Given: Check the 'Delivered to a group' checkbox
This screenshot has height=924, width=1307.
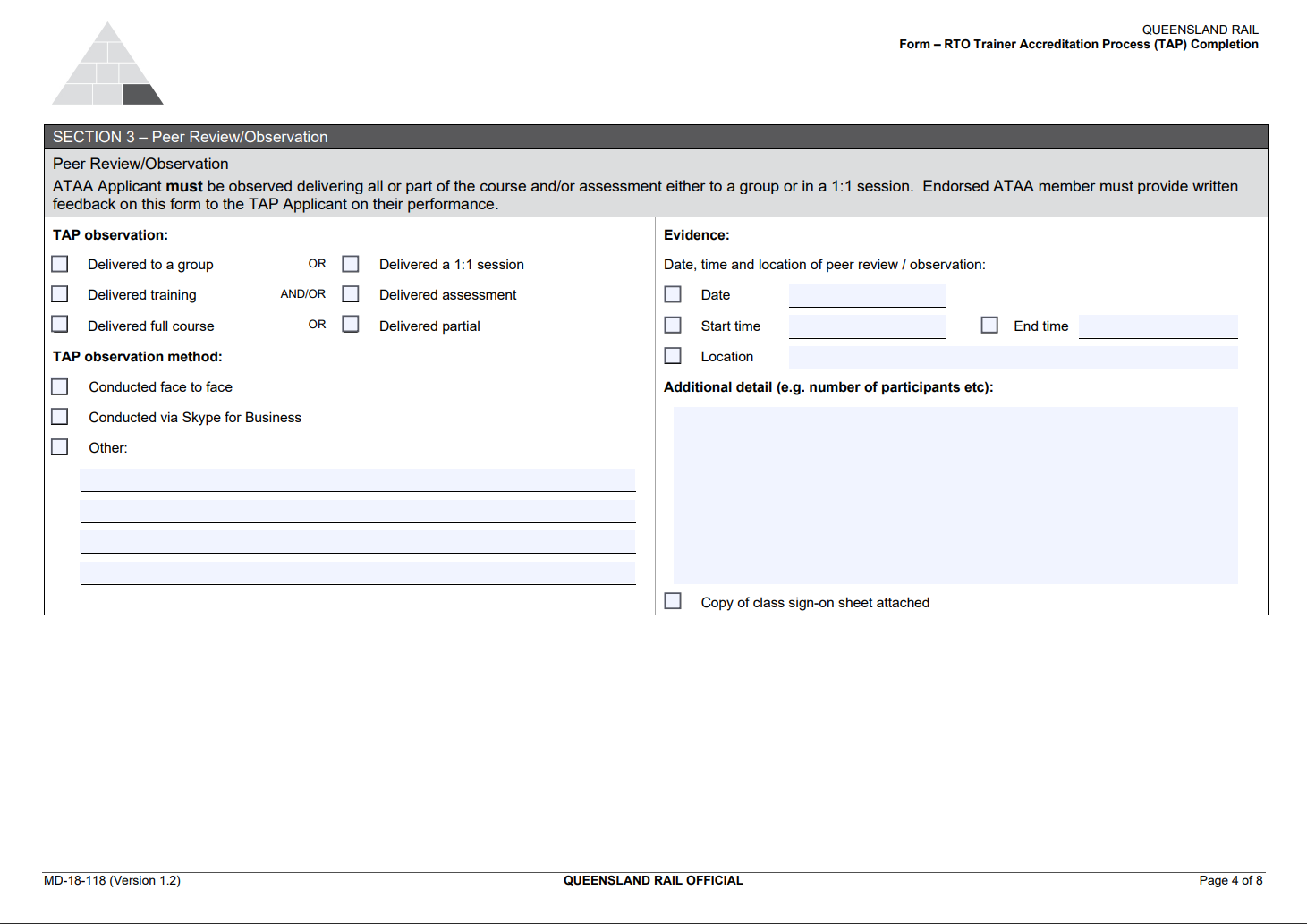Looking at the screenshot, I should pyautogui.click(x=60, y=264).
